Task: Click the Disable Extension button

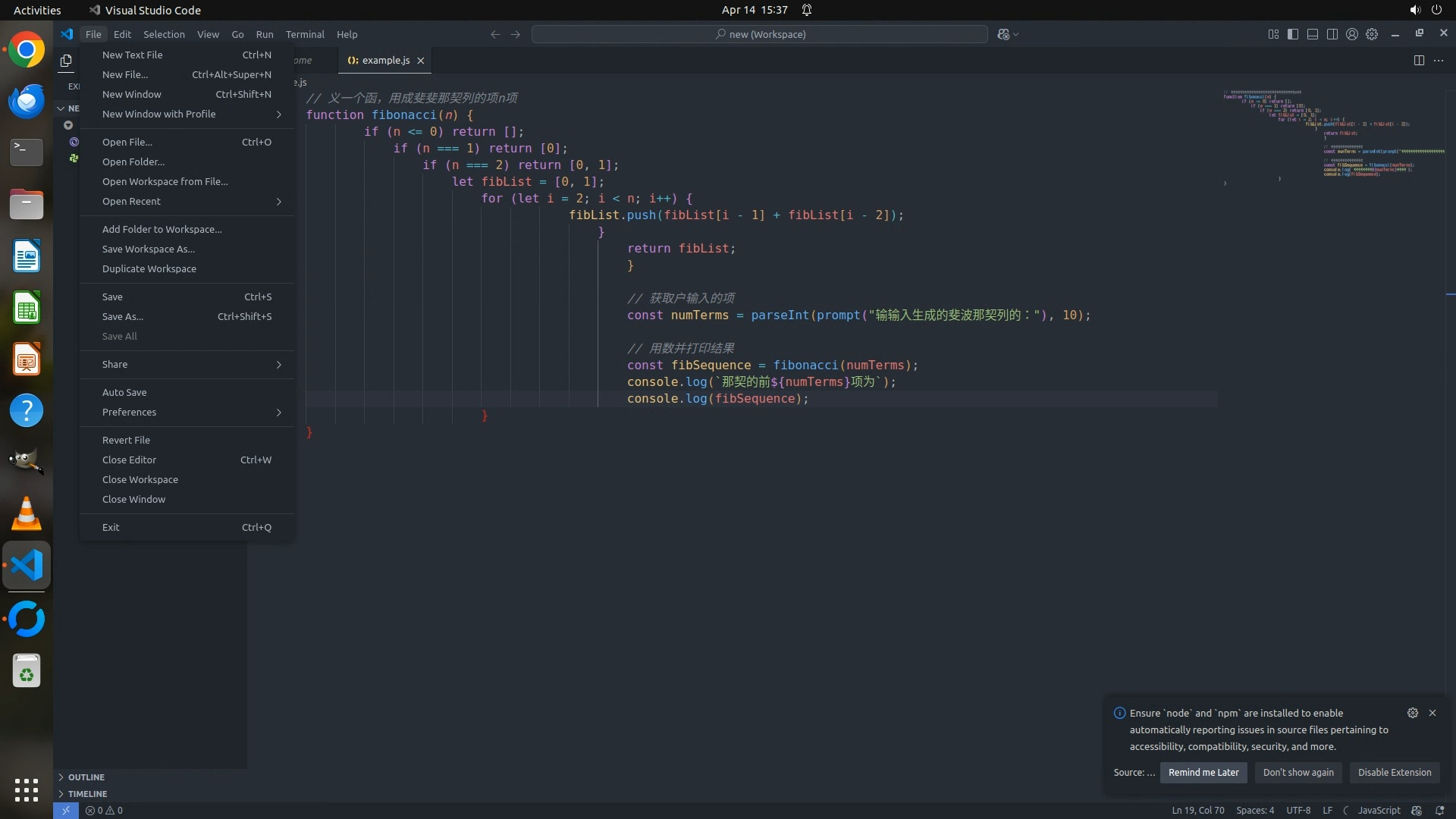Action: 1394,772
